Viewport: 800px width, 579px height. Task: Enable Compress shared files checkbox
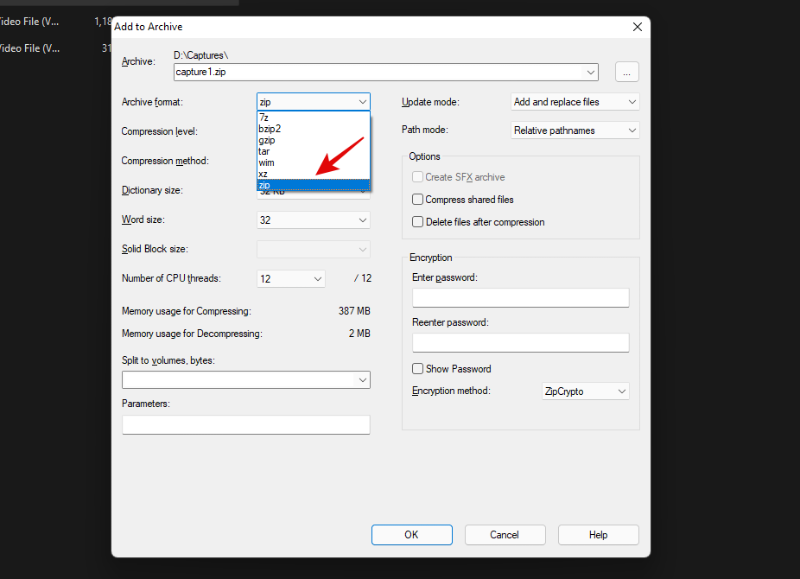click(x=418, y=200)
